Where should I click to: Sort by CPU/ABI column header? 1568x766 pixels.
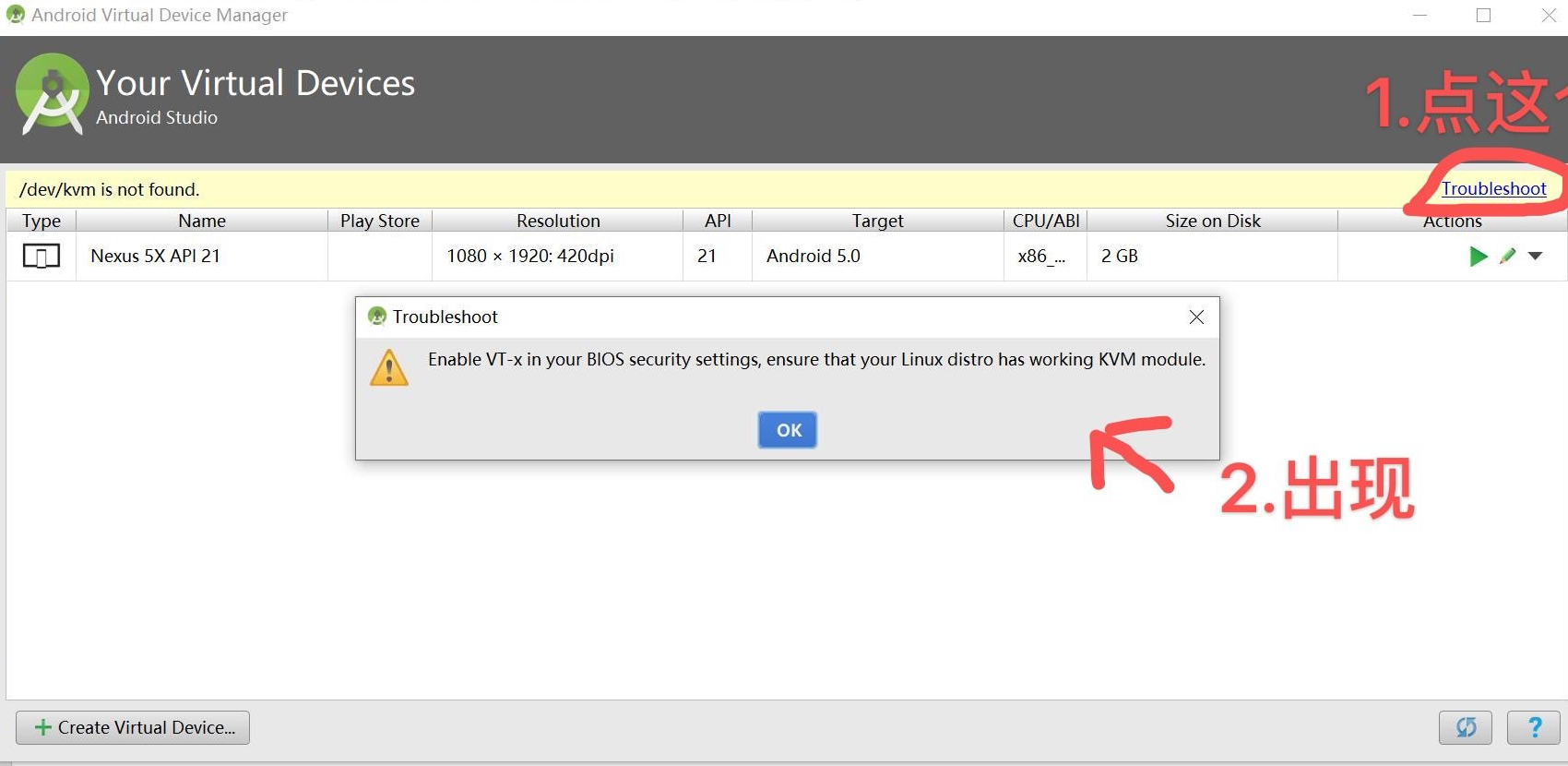[1046, 221]
